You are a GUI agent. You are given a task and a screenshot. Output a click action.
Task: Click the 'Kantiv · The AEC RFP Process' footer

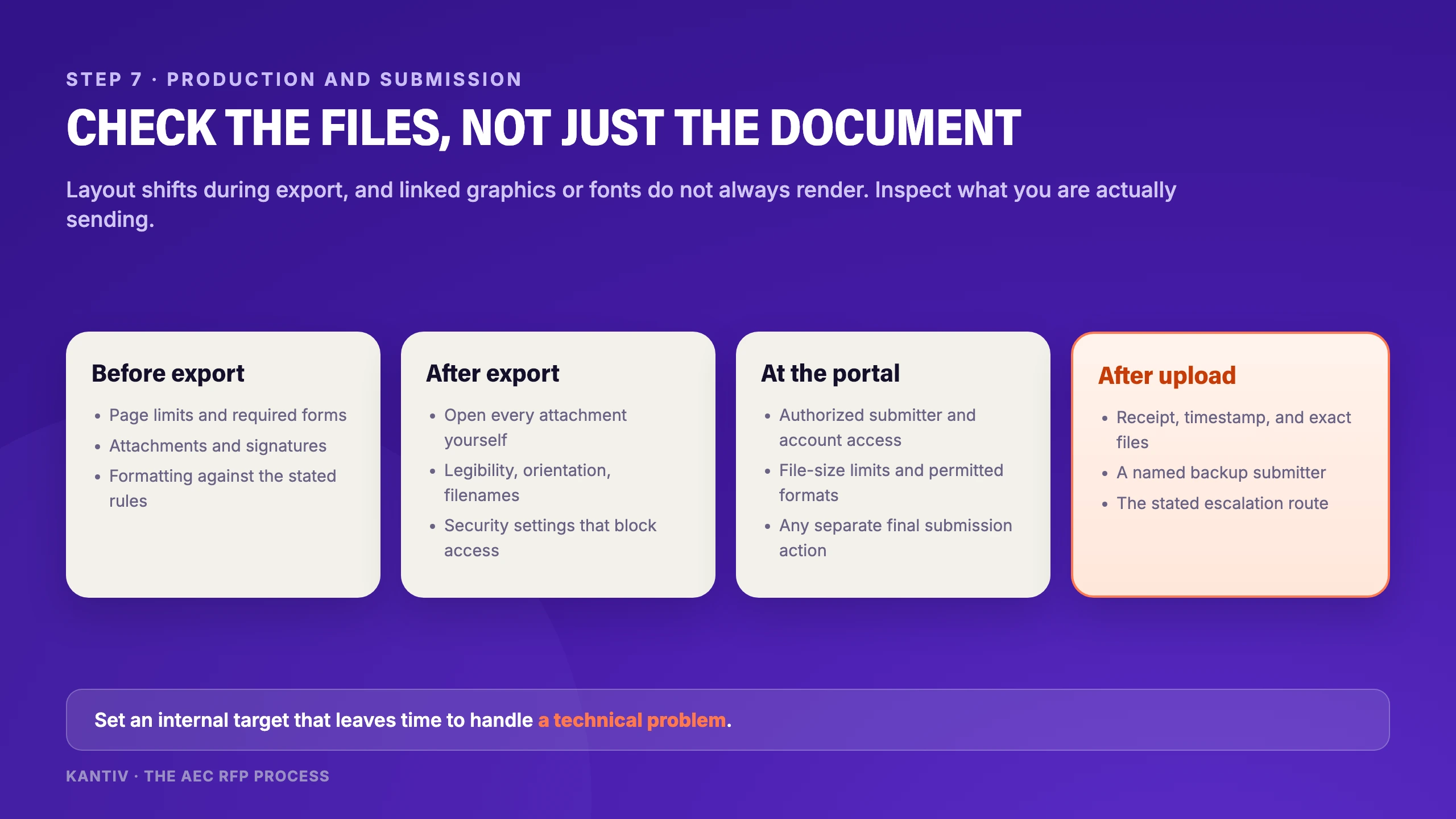pyautogui.click(x=197, y=776)
